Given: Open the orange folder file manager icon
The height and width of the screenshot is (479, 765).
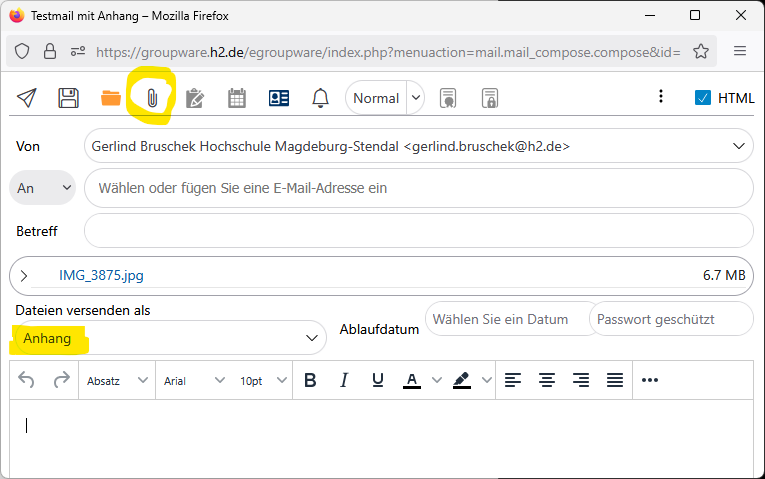Looking at the screenshot, I should pyautogui.click(x=111, y=98).
